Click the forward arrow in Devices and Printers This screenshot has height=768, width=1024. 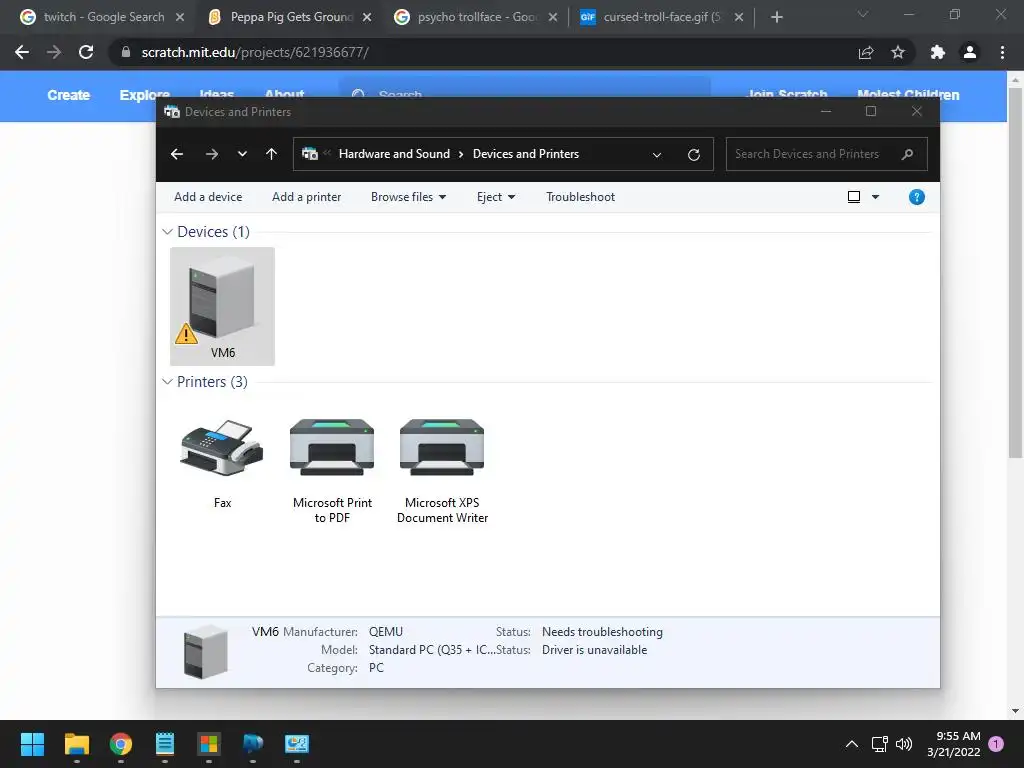(212, 154)
